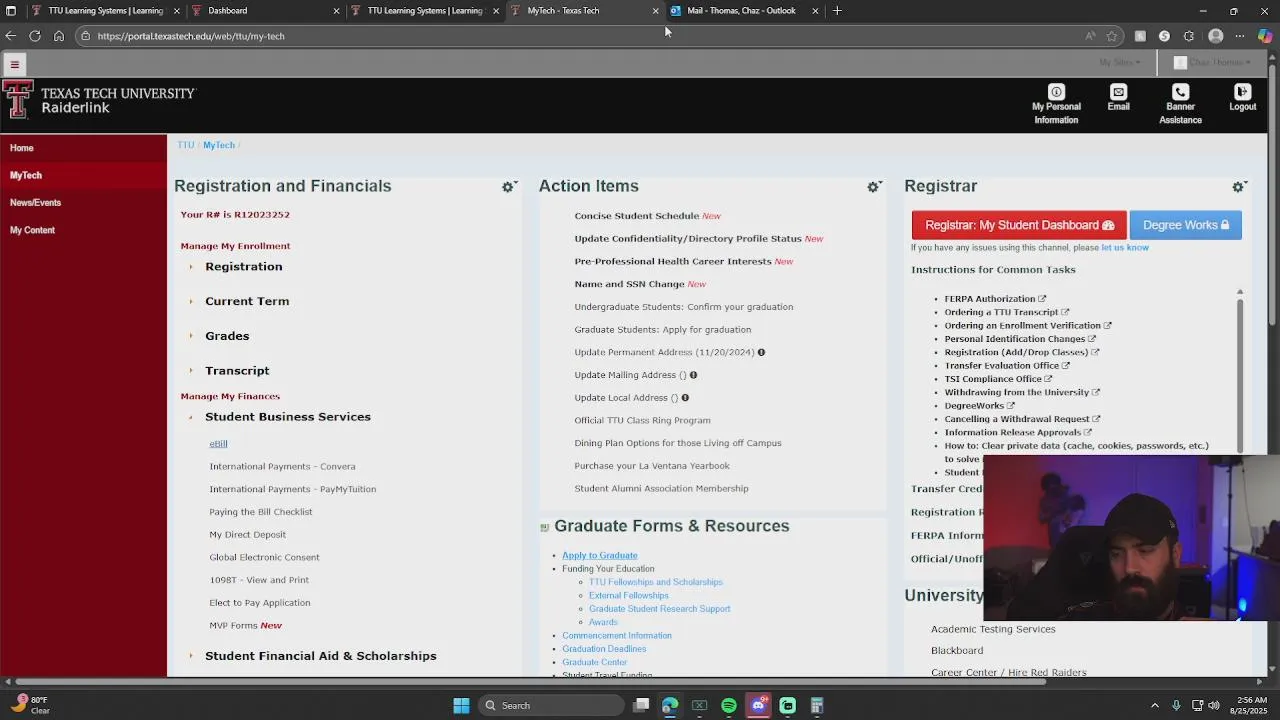The image size is (1280, 720).
Task: Toggle the hamburger menu button
Action: click(x=14, y=64)
